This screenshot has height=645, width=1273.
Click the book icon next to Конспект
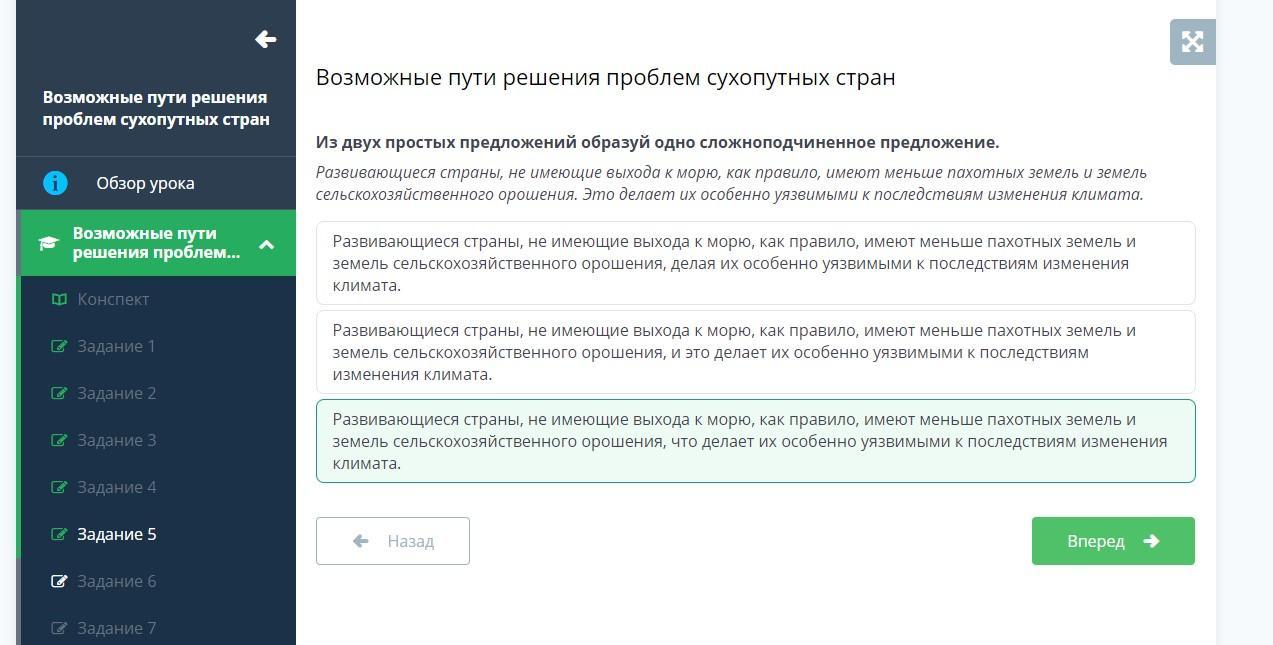(59, 299)
